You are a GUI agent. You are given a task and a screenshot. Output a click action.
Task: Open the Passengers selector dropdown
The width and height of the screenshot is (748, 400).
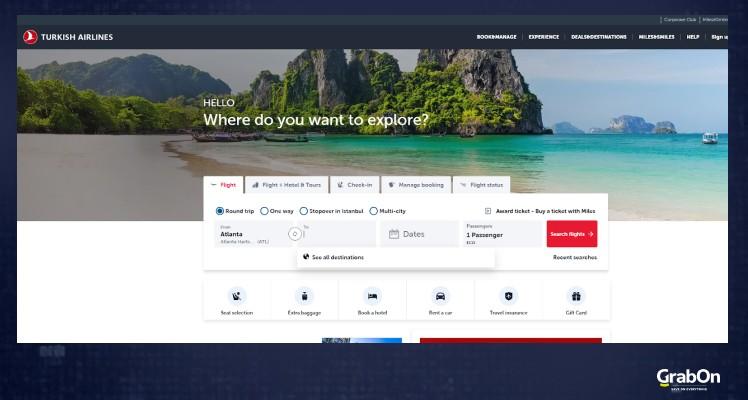click(x=501, y=234)
